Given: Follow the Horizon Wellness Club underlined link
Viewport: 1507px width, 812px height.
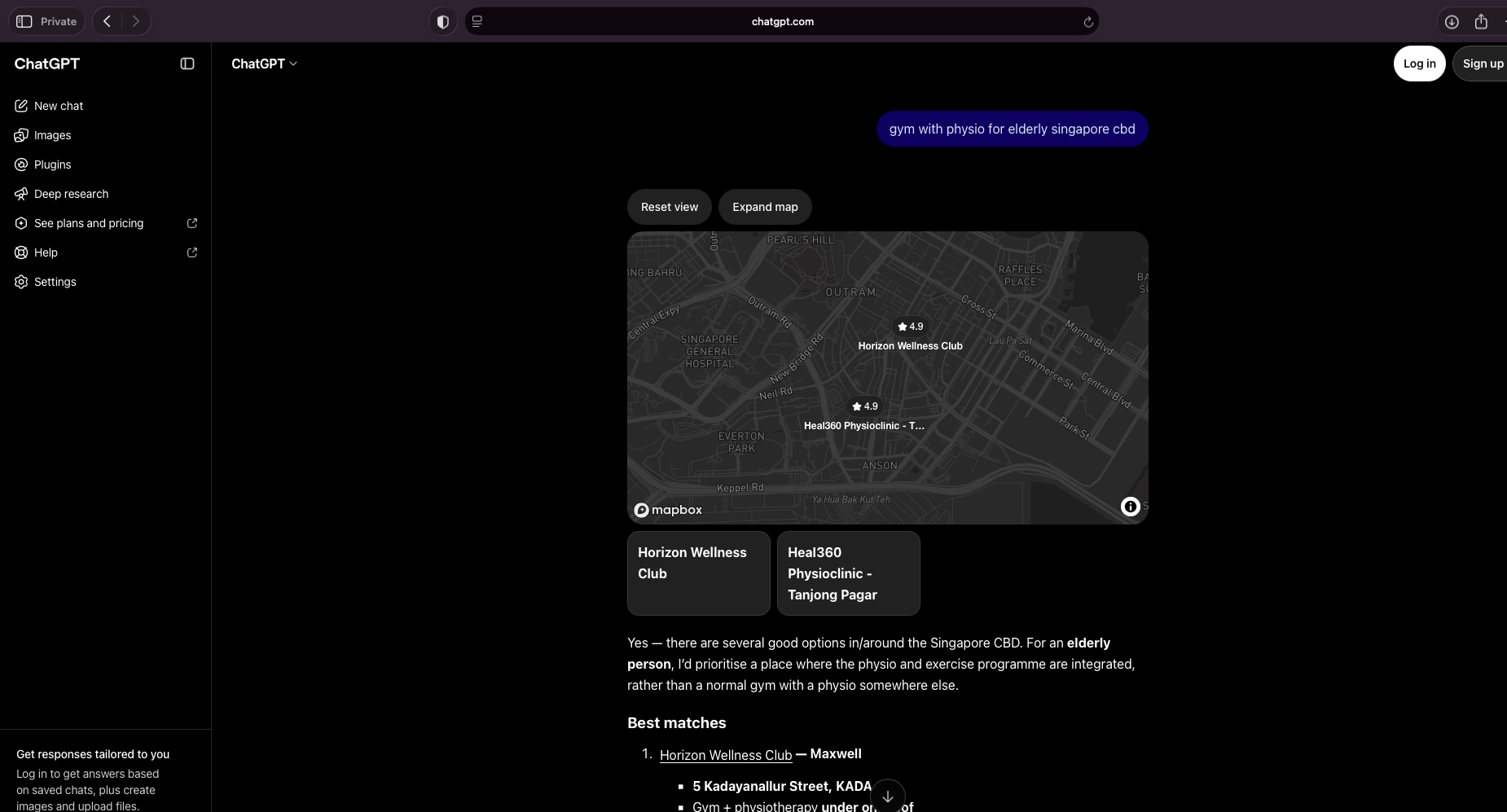Looking at the screenshot, I should point(726,755).
